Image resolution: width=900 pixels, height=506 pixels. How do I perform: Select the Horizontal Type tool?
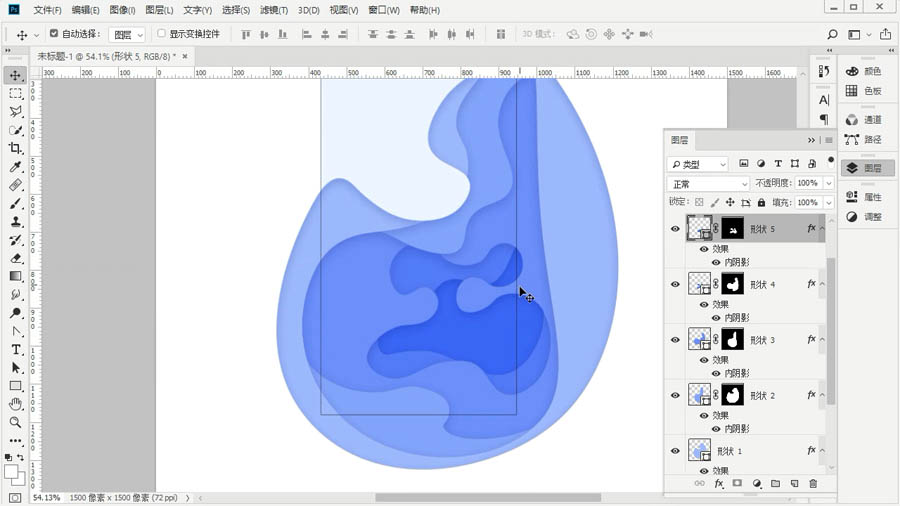[x=16, y=349]
